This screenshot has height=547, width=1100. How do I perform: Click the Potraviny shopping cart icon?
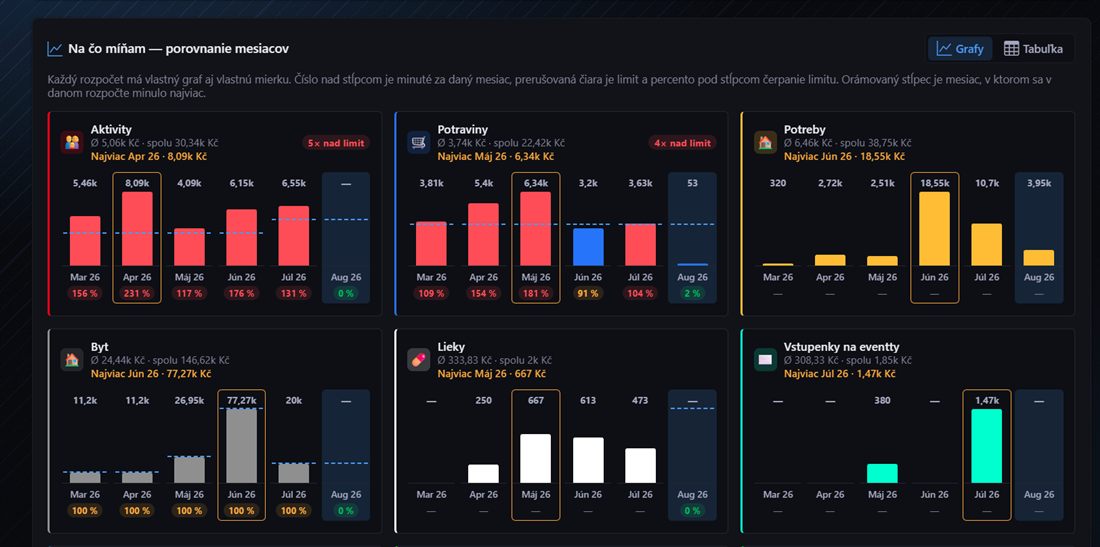419,142
